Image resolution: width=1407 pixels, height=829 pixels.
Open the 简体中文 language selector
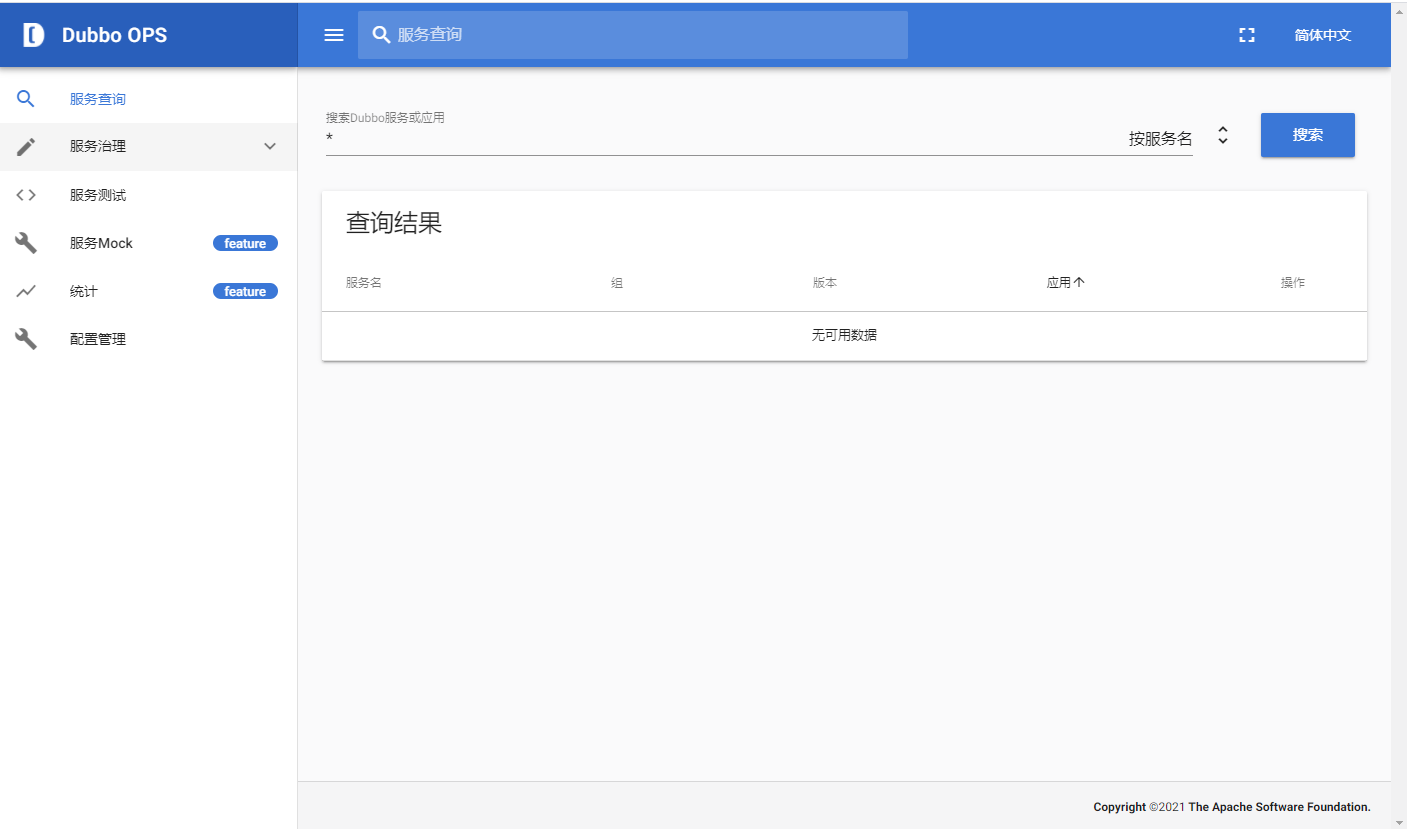[x=1322, y=35]
